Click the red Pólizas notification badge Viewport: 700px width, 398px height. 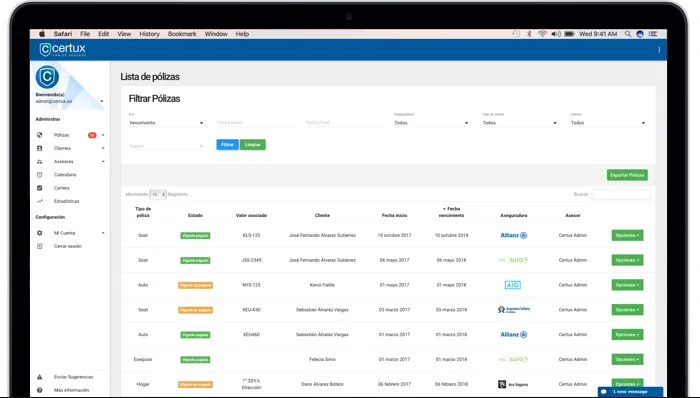pos(92,135)
